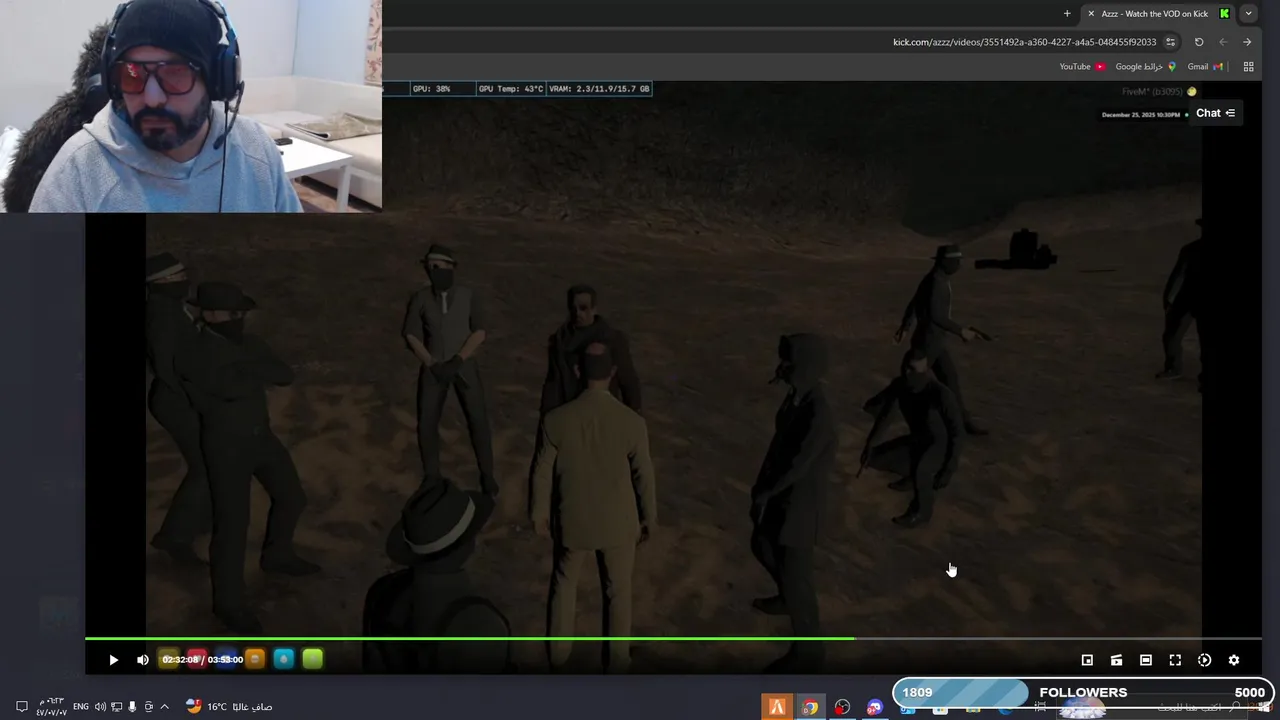Click the green overlay button in player
Viewport: 1280px width, 720px height.
coord(313,659)
